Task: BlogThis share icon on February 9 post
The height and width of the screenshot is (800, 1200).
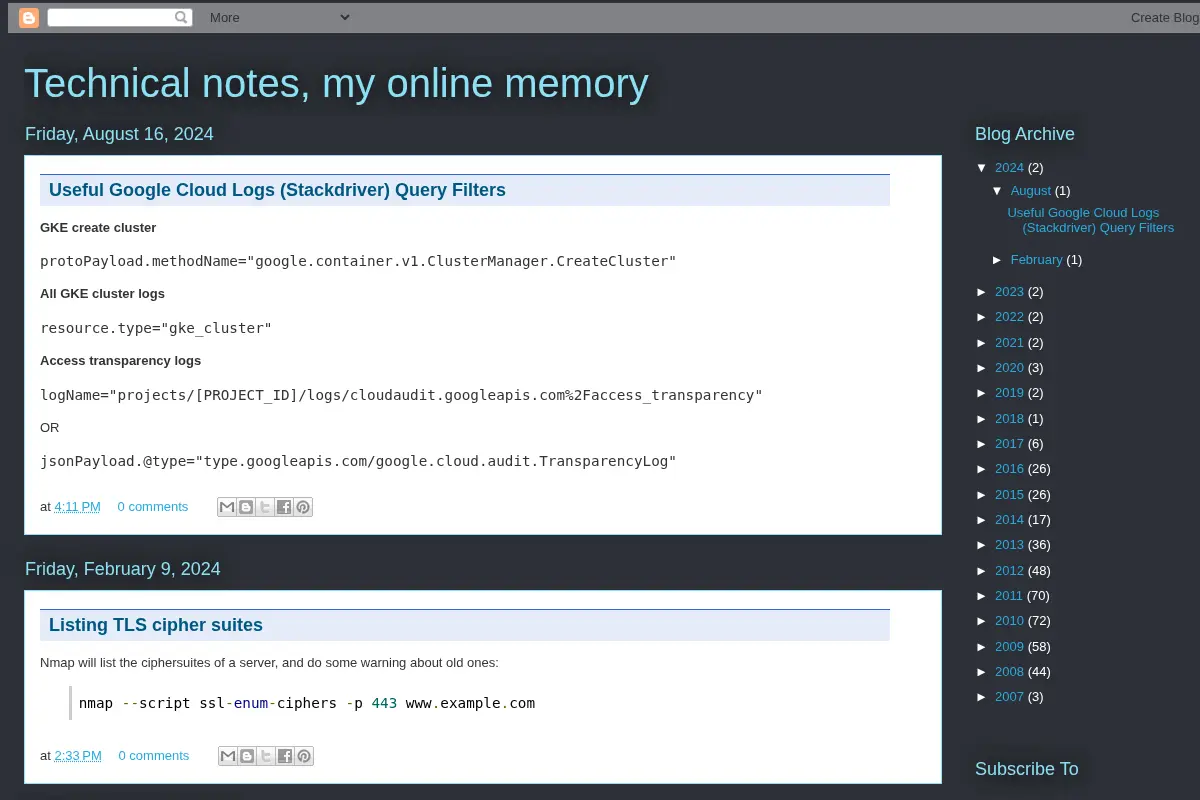Action: coord(247,756)
